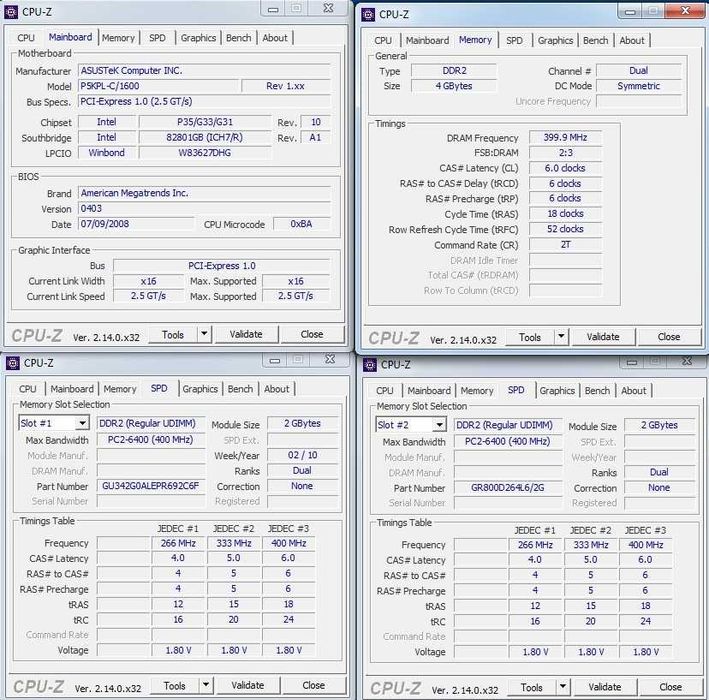Open Bench tab in Slot #2 SPD window
This screenshot has width=709, height=700.
tap(597, 391)
